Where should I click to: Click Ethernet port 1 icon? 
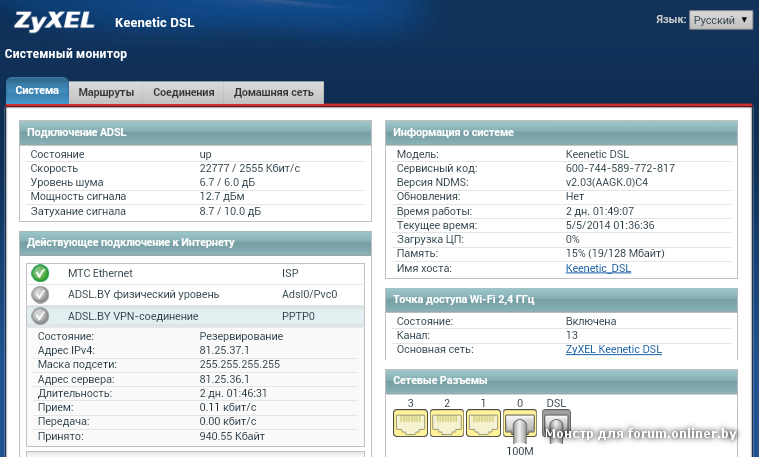(483, 423)
